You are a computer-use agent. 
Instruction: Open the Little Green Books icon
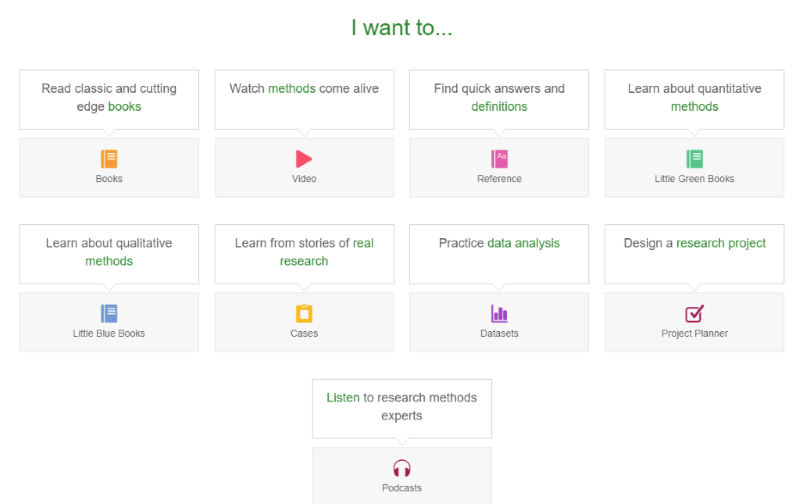[x=694, y=158]
